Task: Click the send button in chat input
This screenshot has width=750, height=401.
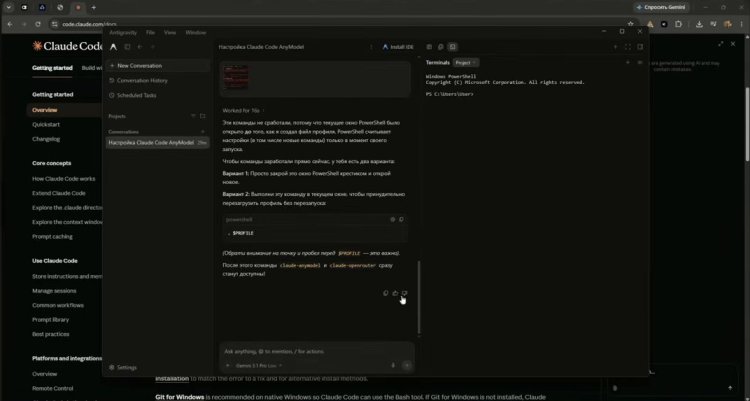Action: click(x=407, y=366)
